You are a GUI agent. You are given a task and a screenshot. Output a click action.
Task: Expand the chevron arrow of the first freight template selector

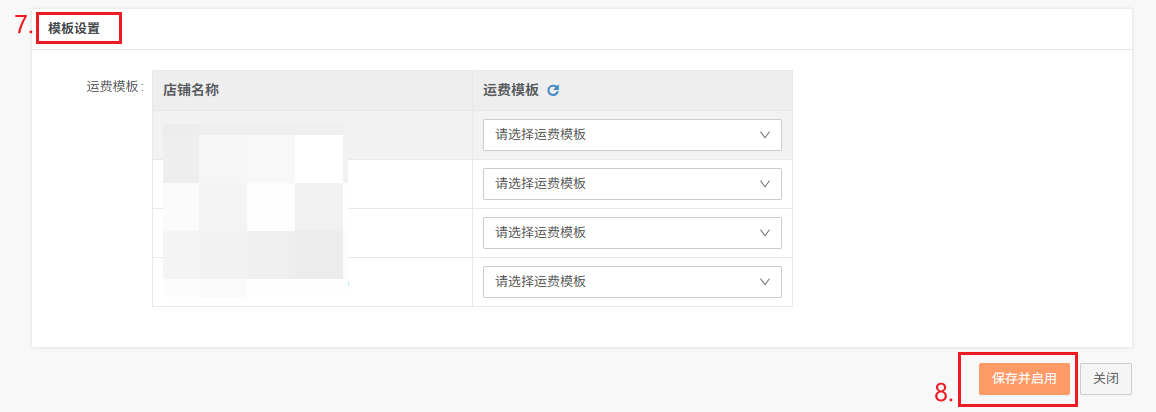tap(765, 135)
